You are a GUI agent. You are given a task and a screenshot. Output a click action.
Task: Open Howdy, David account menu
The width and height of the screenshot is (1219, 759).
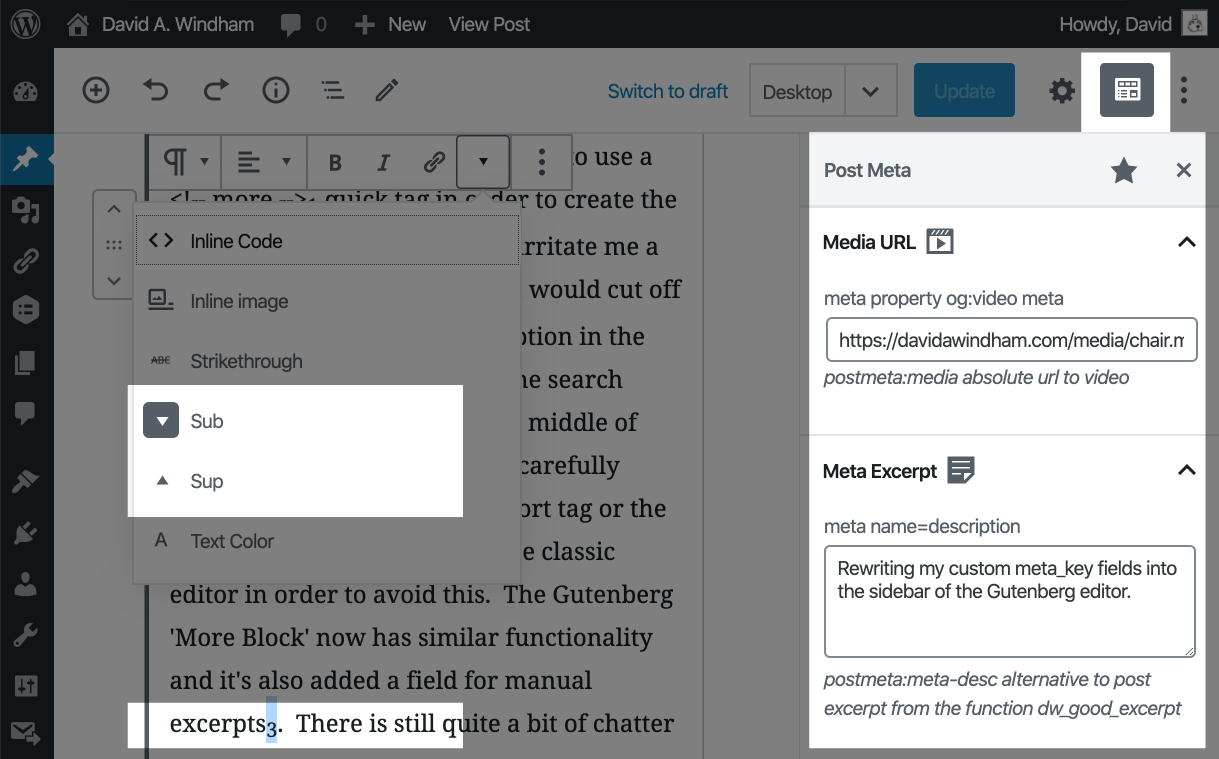pos(1133,24)
